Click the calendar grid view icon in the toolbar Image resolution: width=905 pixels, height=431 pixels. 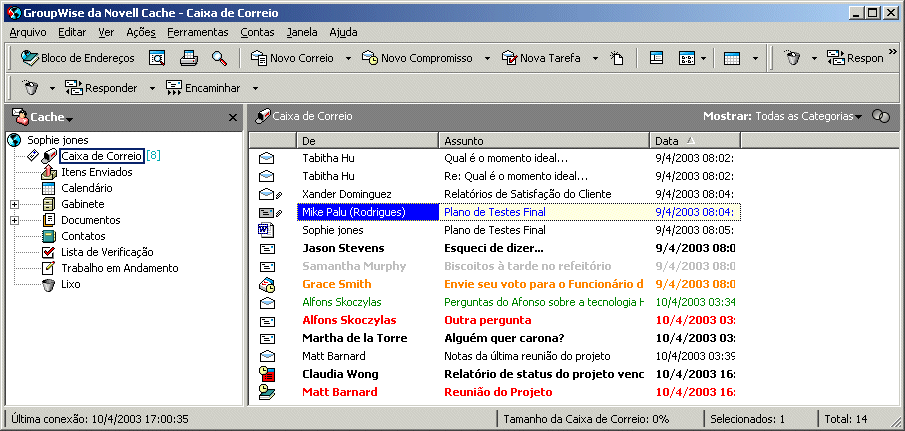pyautogui.click(x=732, y=58)
